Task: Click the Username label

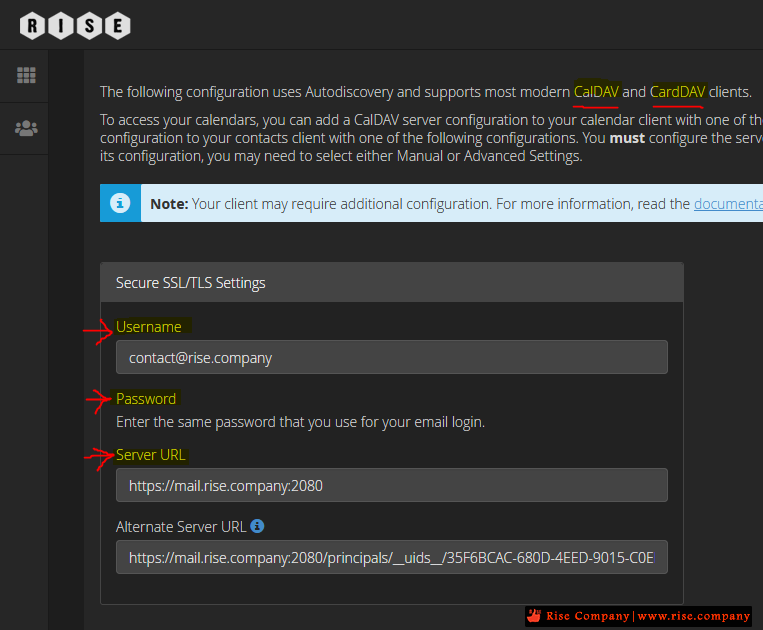Action: [148, 327]
